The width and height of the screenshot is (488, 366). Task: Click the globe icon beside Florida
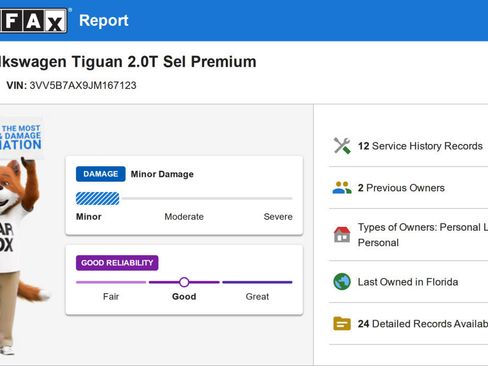[x=342, y=282]
